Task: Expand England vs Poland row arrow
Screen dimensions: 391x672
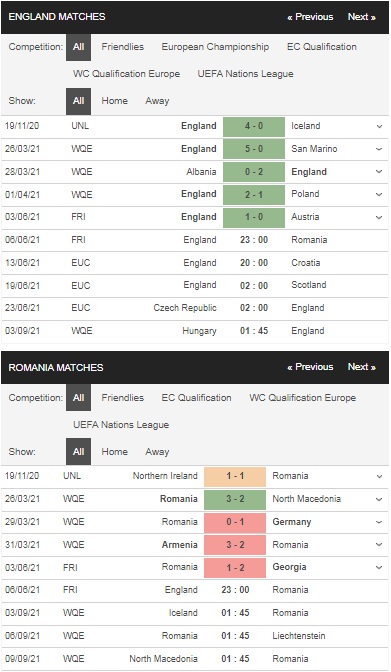Action: click(379, 195)
